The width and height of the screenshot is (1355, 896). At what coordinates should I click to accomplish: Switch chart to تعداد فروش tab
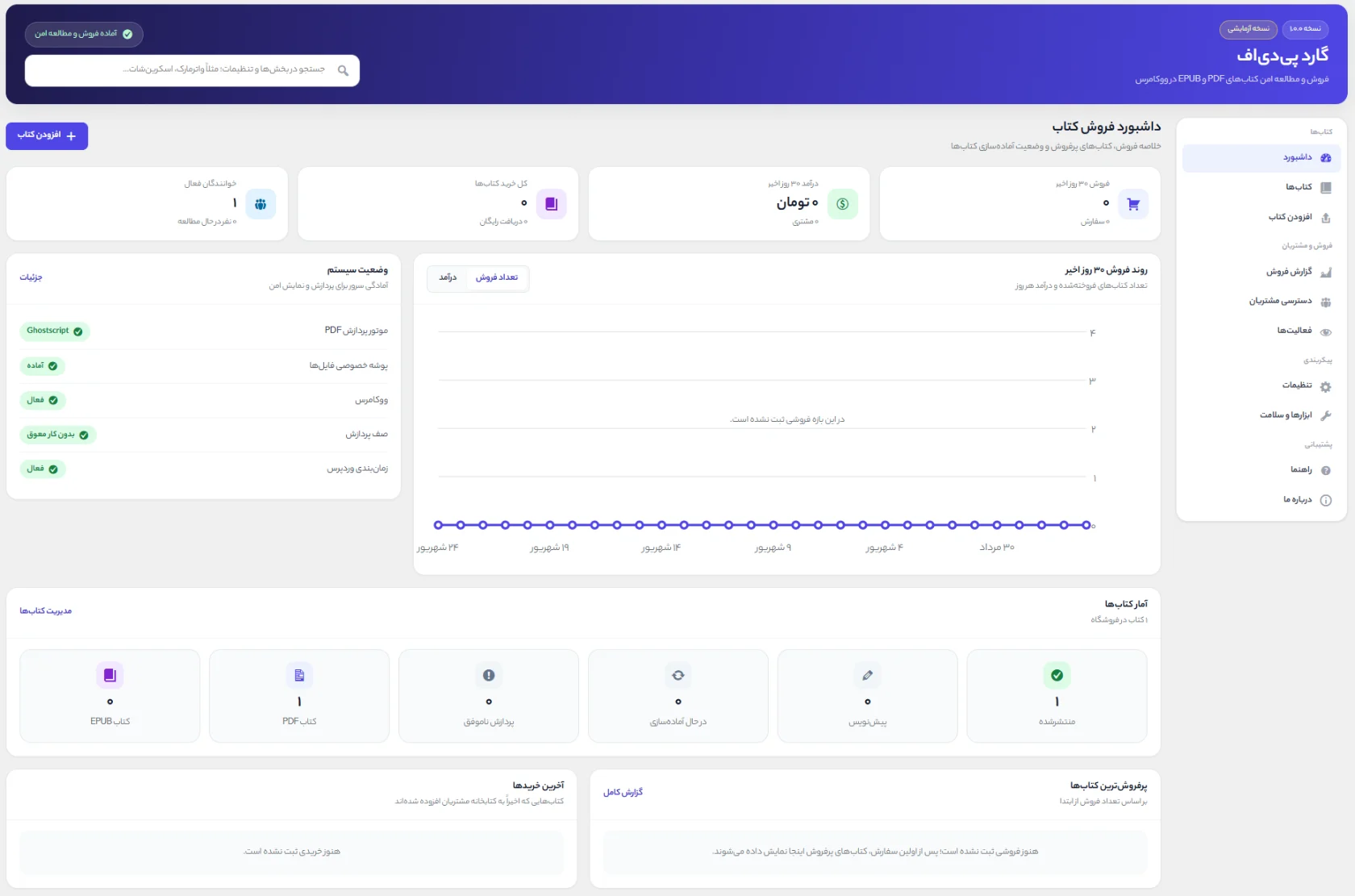click(497, 277)
